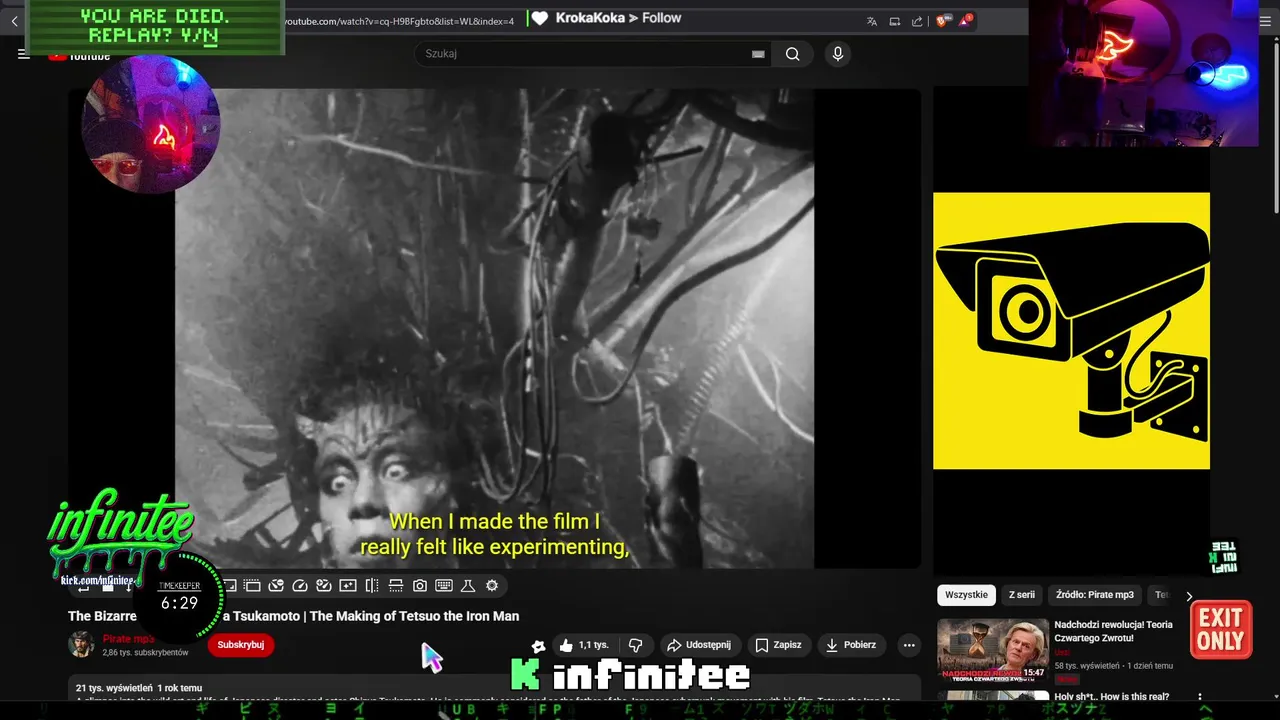Open options for the Holy sh*t video
This screenshot has width=1280, height=720.
coord(1199,698)
